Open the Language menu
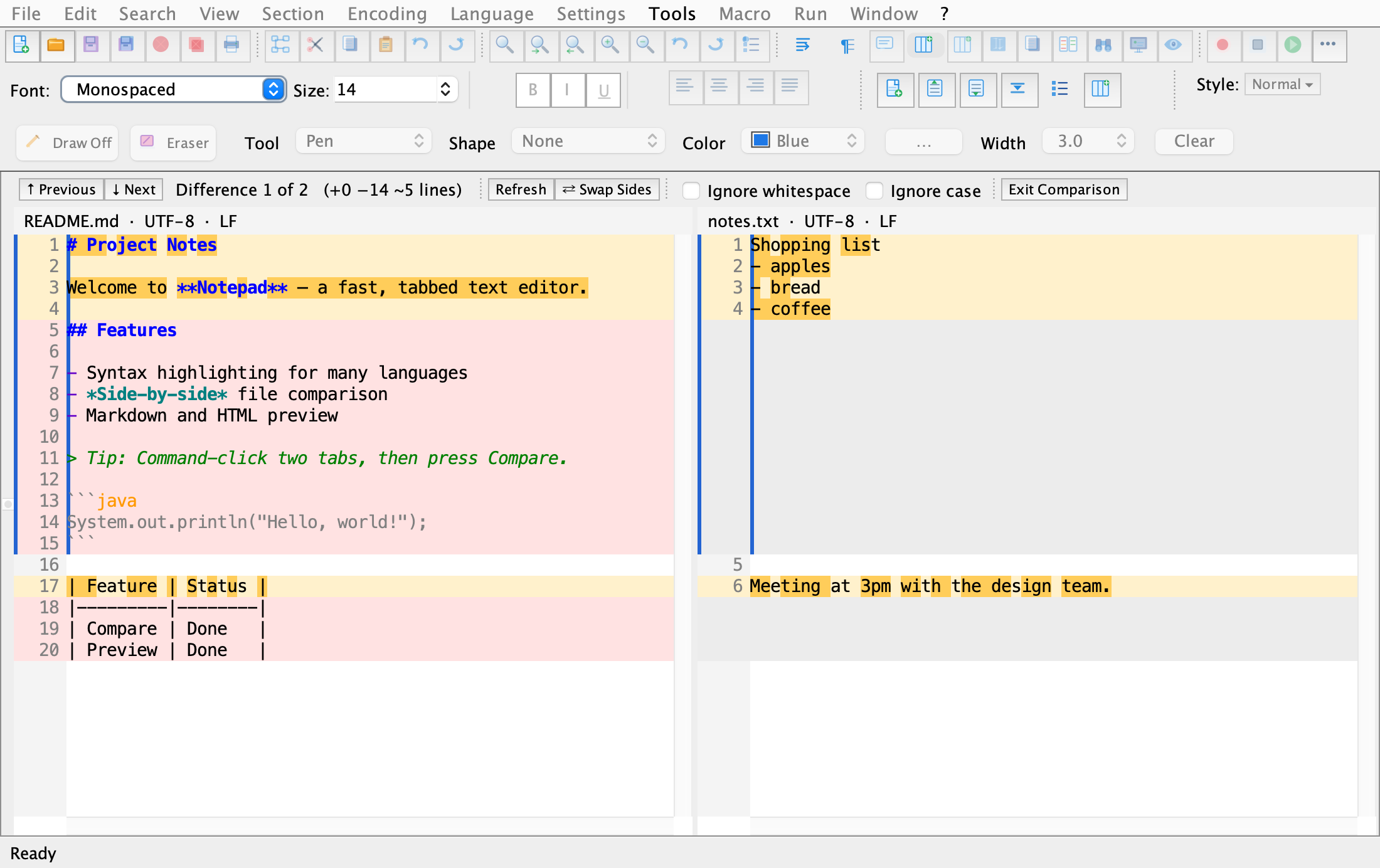1380x868 pixels. 492,13
